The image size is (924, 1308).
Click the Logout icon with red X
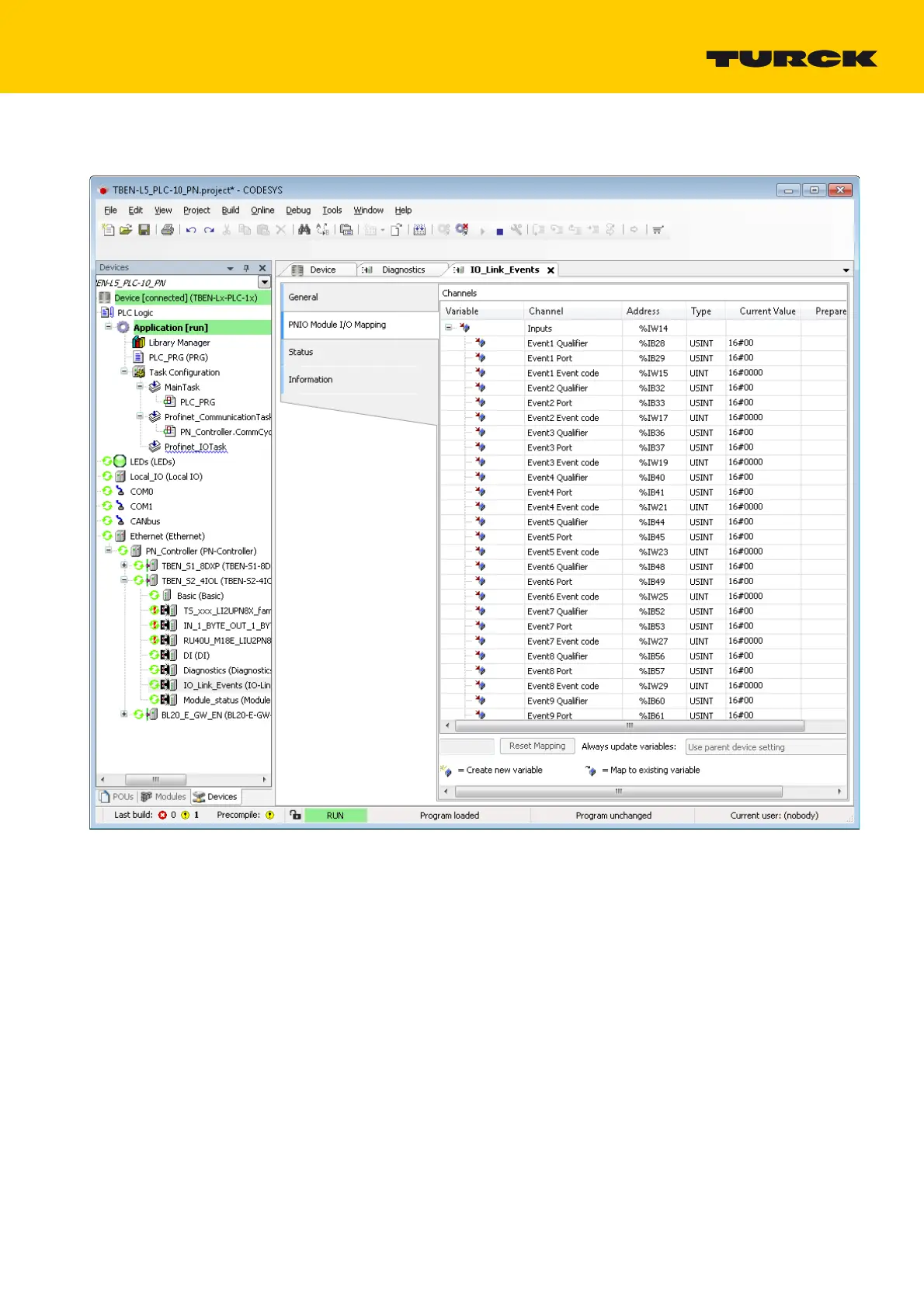point(462,230)
